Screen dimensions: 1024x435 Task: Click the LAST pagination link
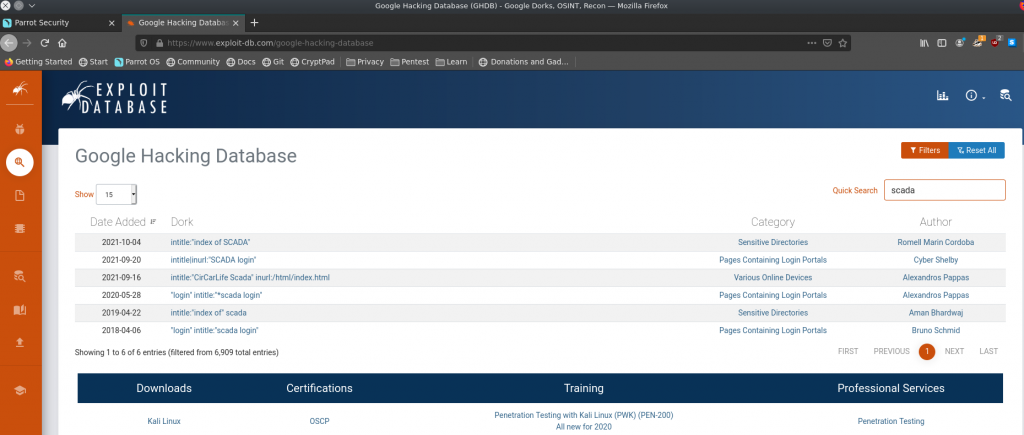coord(989,351)
